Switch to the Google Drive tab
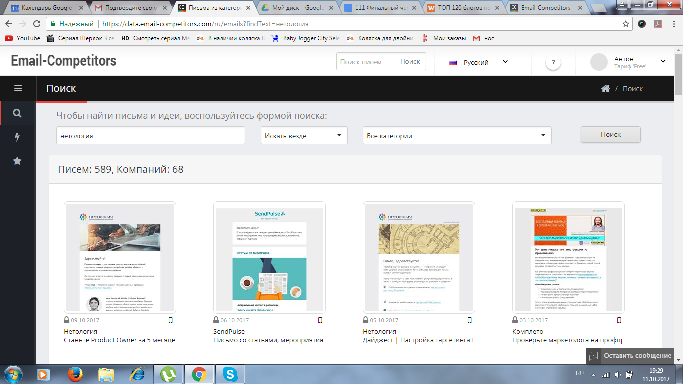The height and width of the screenshot is (384, 683). click(x=298, y=8)
